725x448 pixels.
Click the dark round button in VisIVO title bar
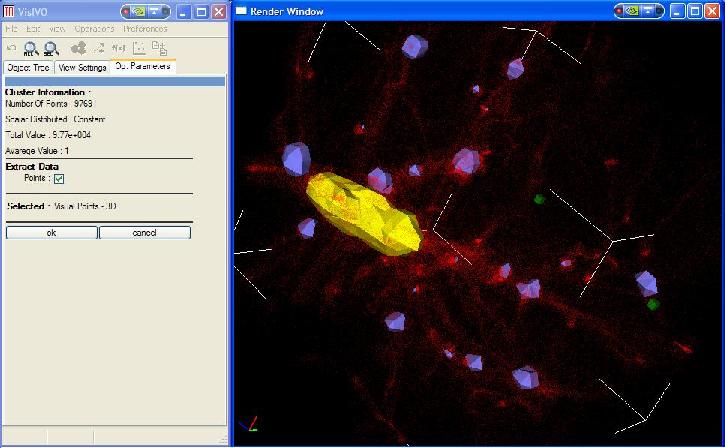166,11
